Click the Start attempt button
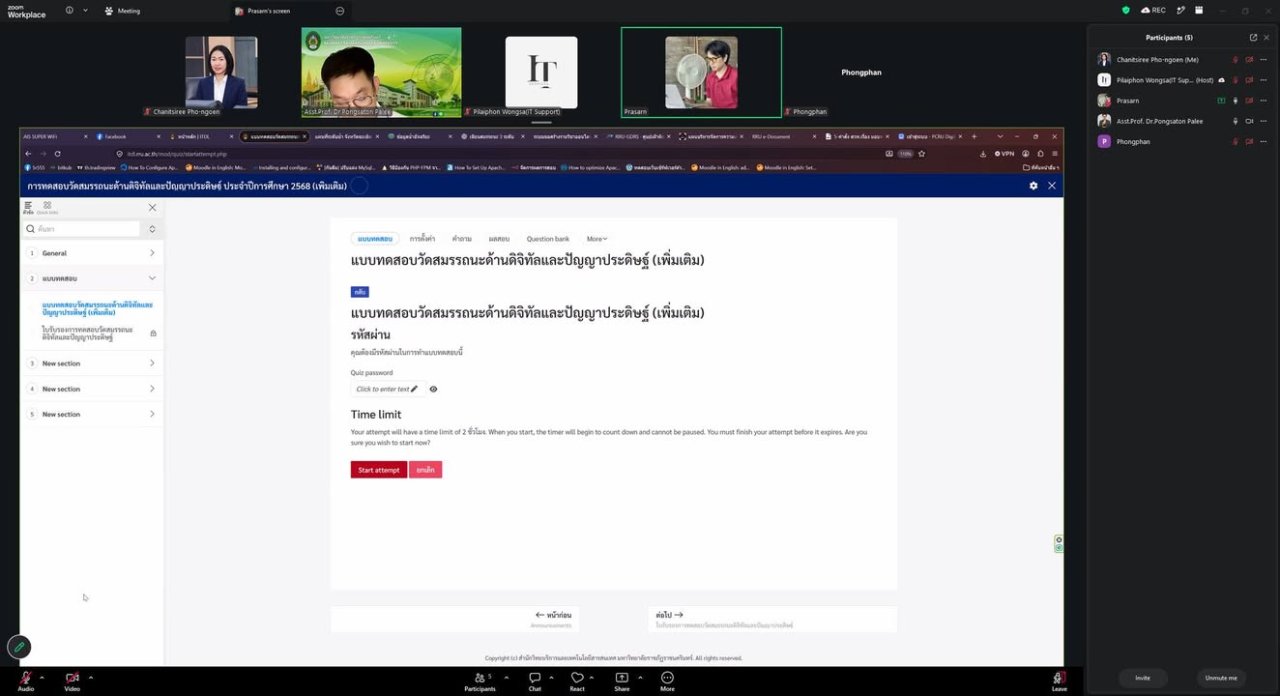 (x=379, y=470)
